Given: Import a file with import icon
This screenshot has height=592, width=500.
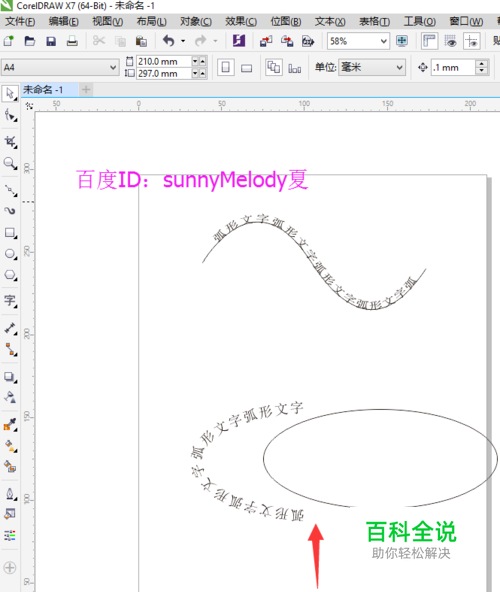Looking at the screenshot, I should click(266, 41).
